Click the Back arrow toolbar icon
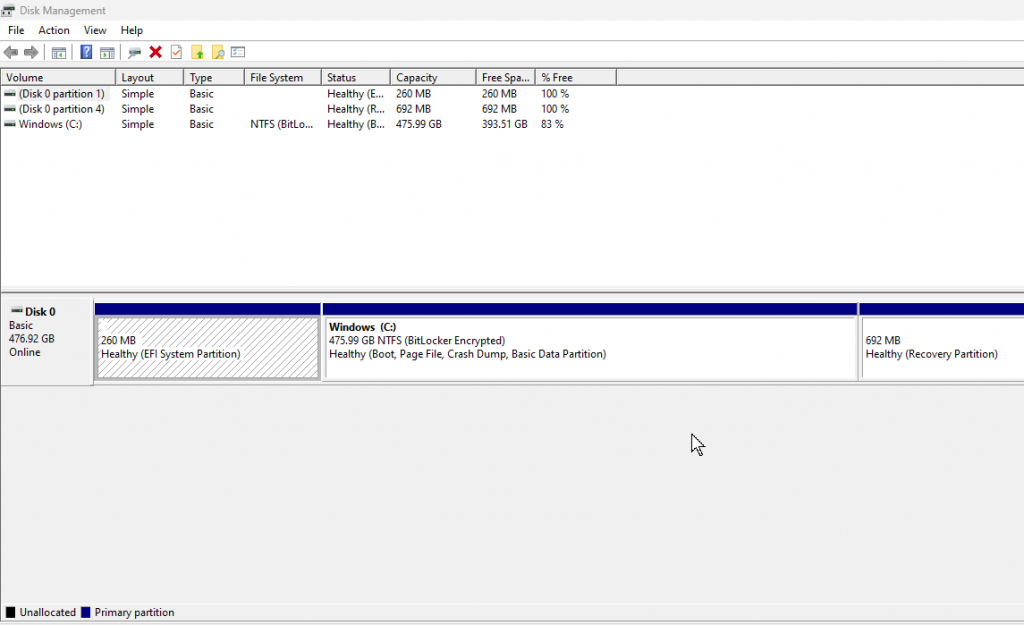 point(11,52)
